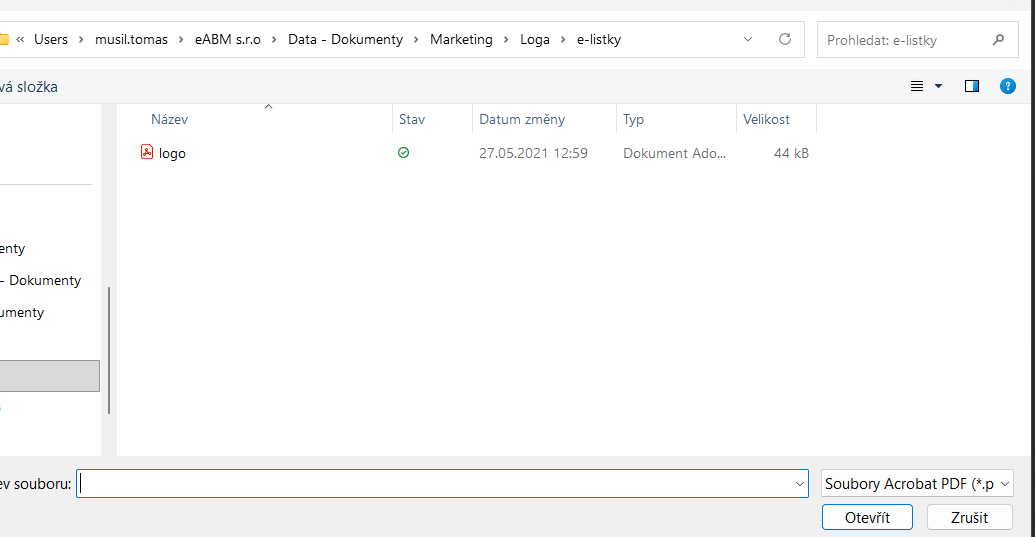Click the view layout list icon

pos(917,86)
